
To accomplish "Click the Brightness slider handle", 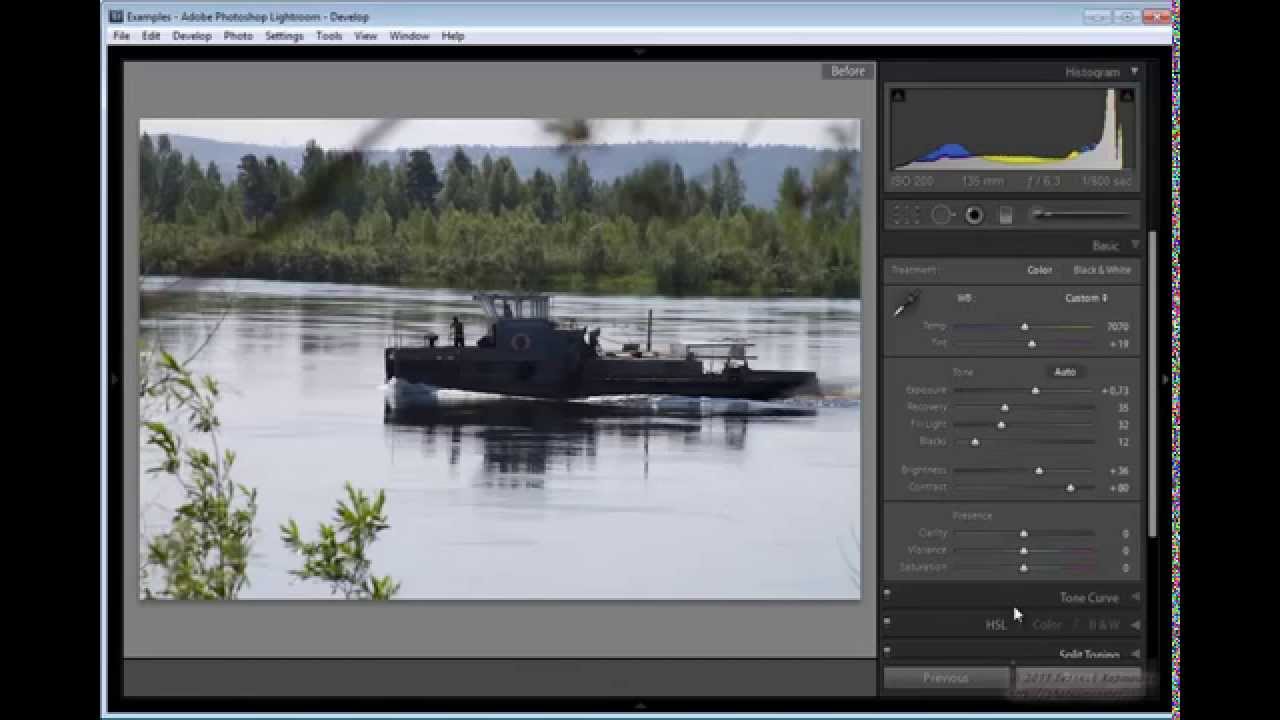I will pyautogui.click(x=1039, y=471).
